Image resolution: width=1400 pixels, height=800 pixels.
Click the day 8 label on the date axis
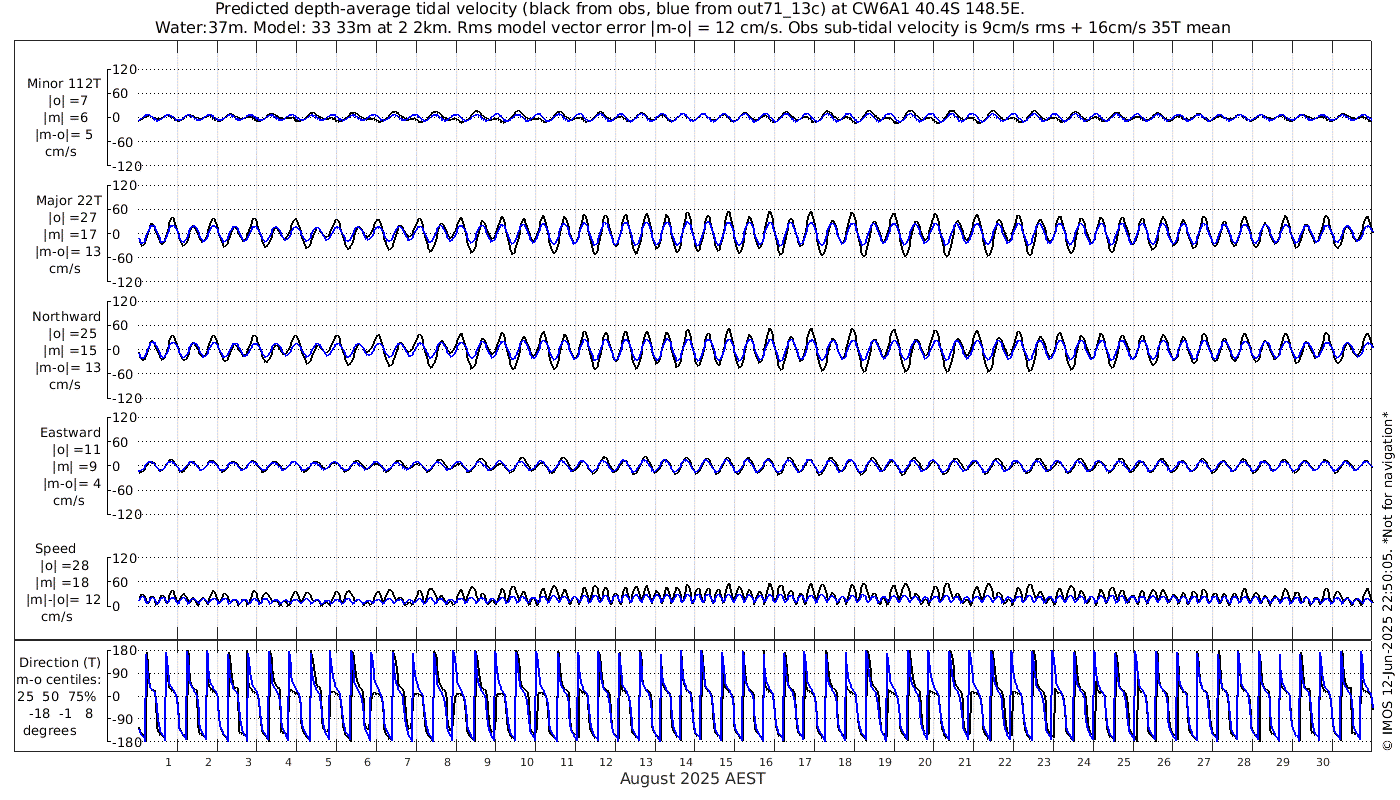click(447, 762)
